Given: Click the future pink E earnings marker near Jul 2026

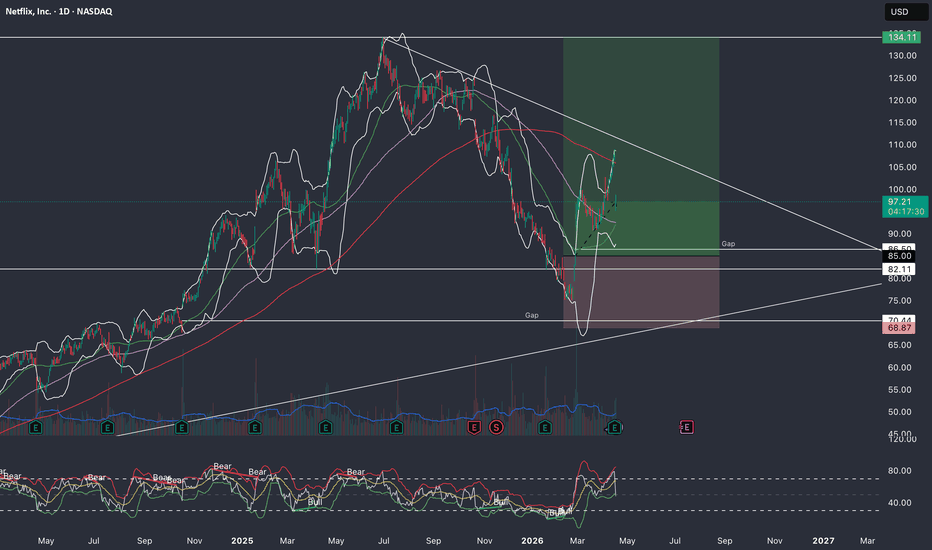Looking at the screenshot, I should (x=687, y=427).
